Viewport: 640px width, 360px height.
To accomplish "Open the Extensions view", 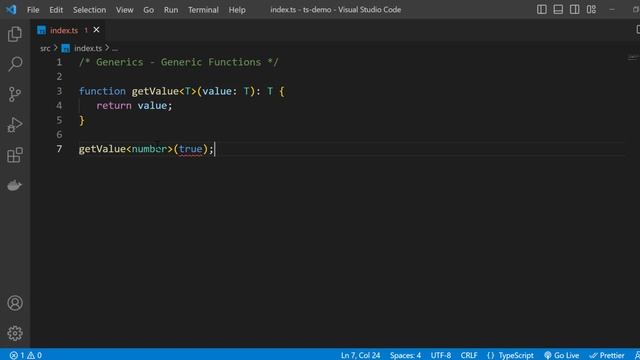I will [15, 155].
